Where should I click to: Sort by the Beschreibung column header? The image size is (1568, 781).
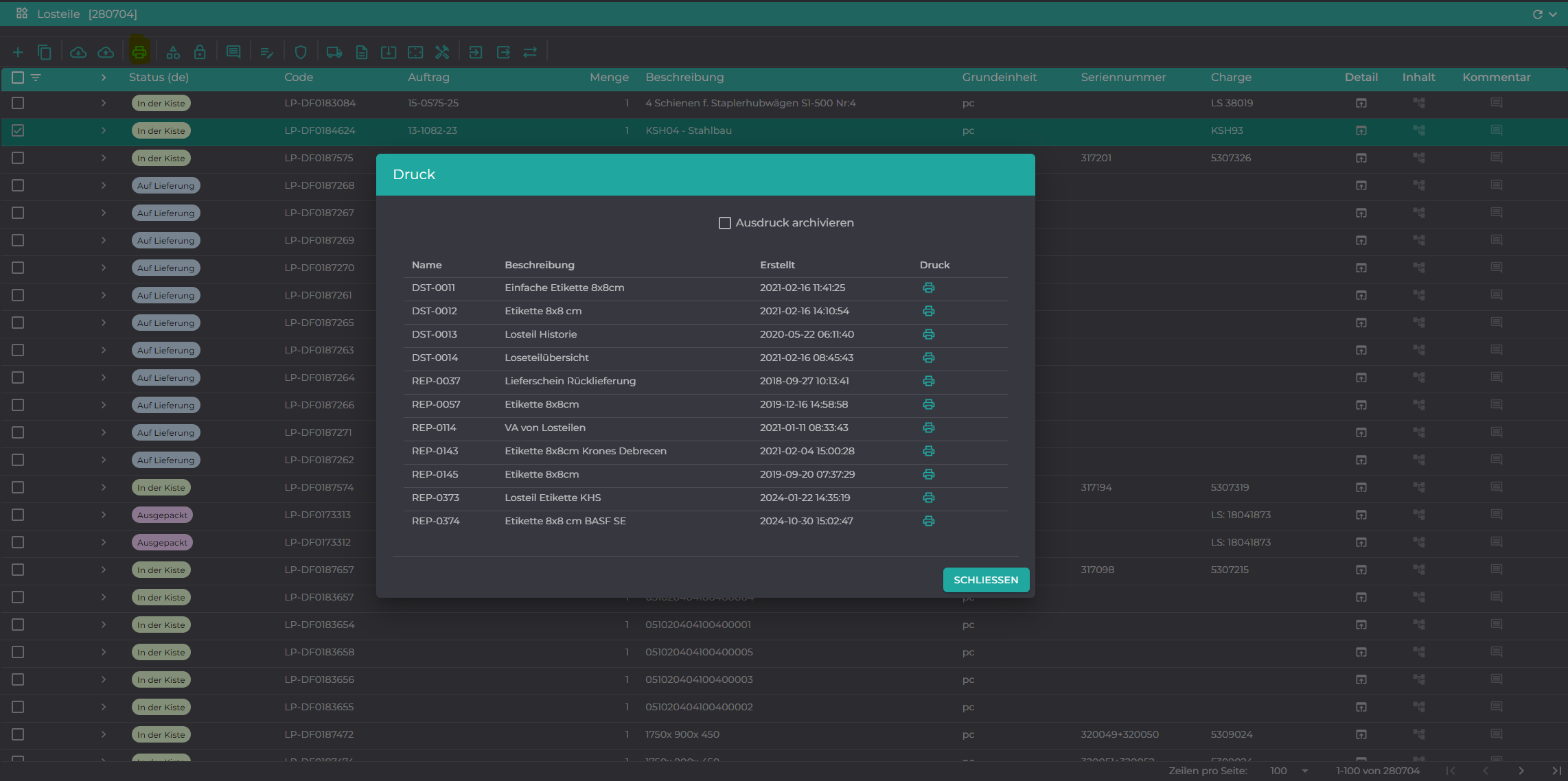pos(684,78)
